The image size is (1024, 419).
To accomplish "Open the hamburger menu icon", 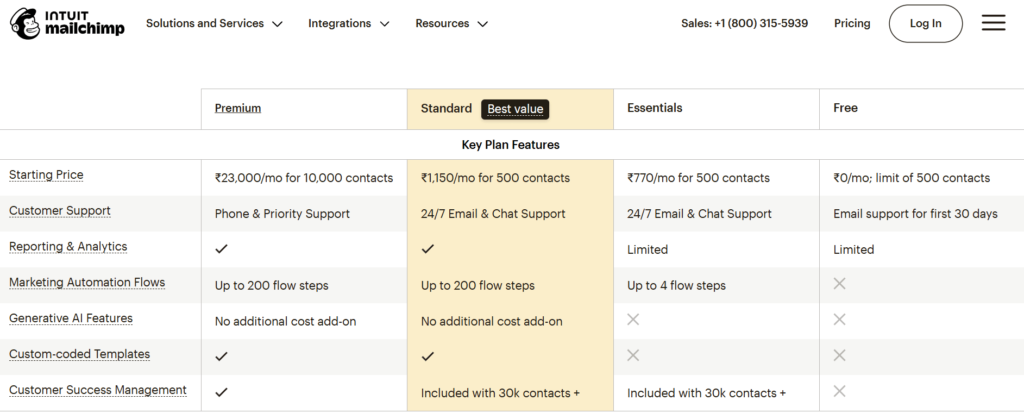I will (993, 23).
